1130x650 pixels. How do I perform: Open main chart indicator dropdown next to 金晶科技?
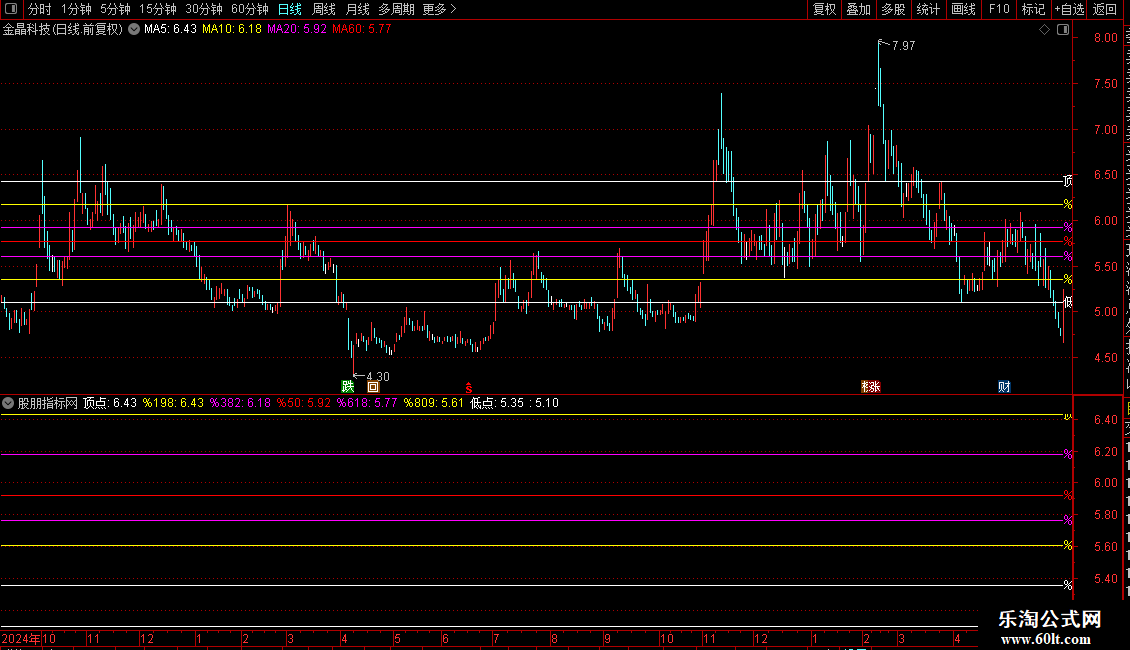click(x=134, y=29)
